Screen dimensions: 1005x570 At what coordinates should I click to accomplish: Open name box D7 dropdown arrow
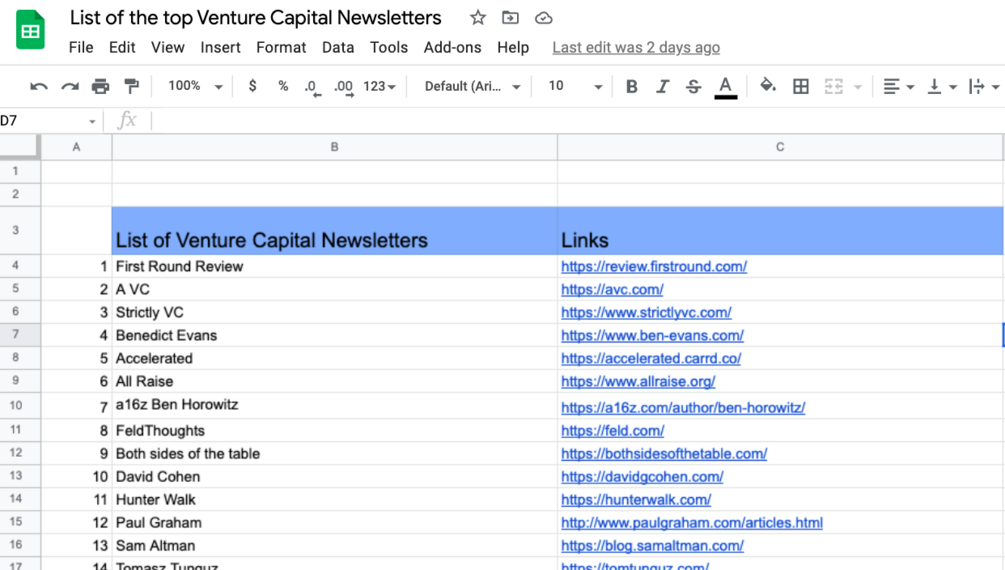pyautogui.click(x=92, y=121)
